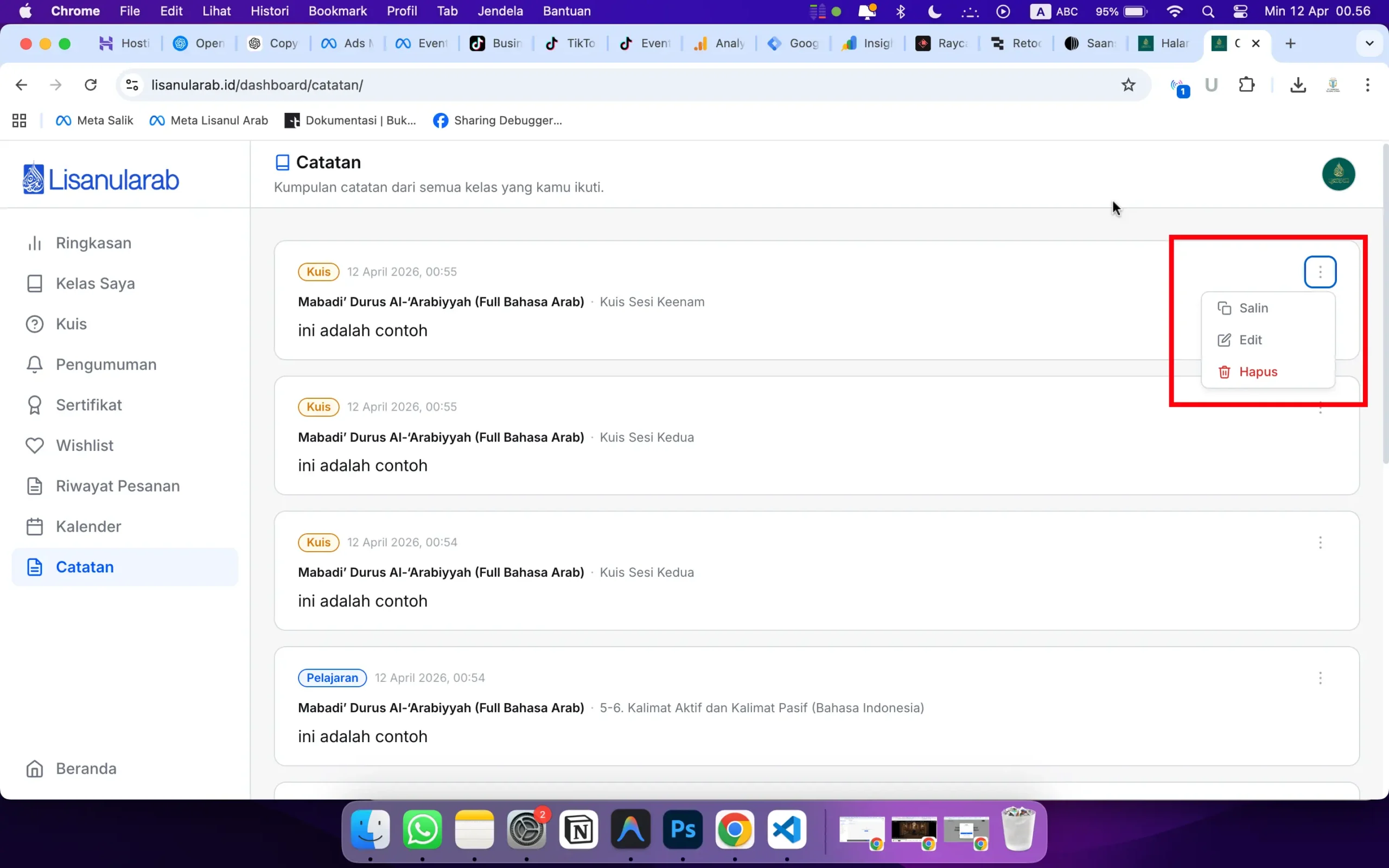Open the Bookmark menu in menu bar
1389x868 pixels.
tap(337, 11)
